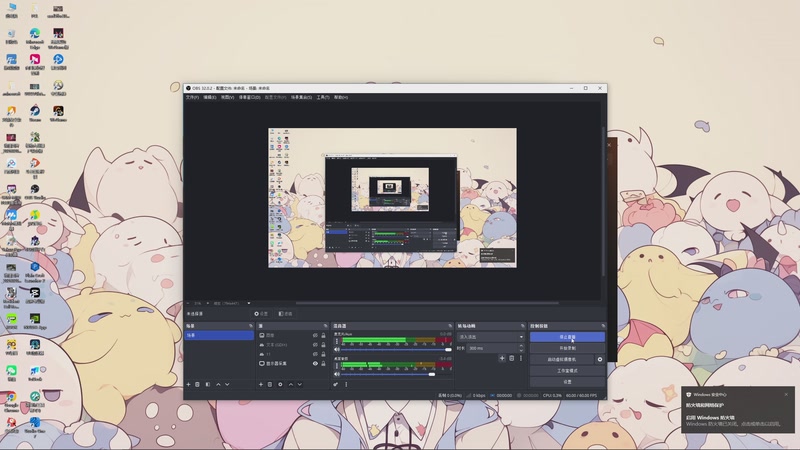The image size is (800, 450).
Task: Open 桌面音频 channel three-dot menu
Action: (336, 366)
